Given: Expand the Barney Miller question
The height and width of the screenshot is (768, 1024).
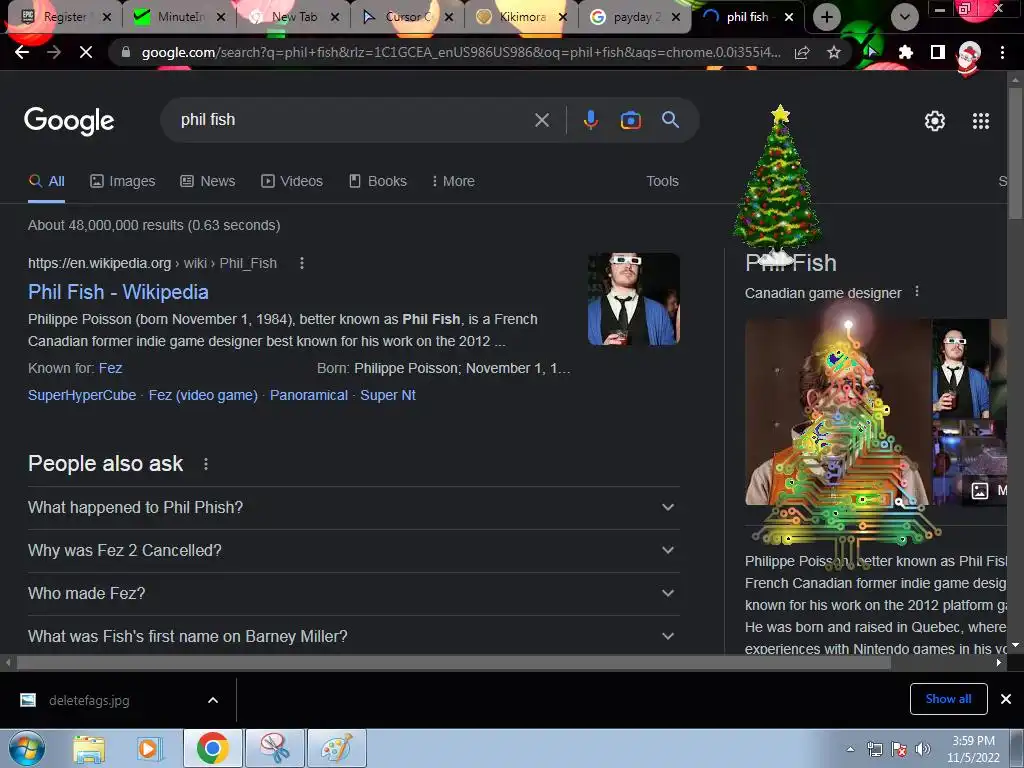Looking at the screenshot, I should pyautogui.click(x=353, y=636).
